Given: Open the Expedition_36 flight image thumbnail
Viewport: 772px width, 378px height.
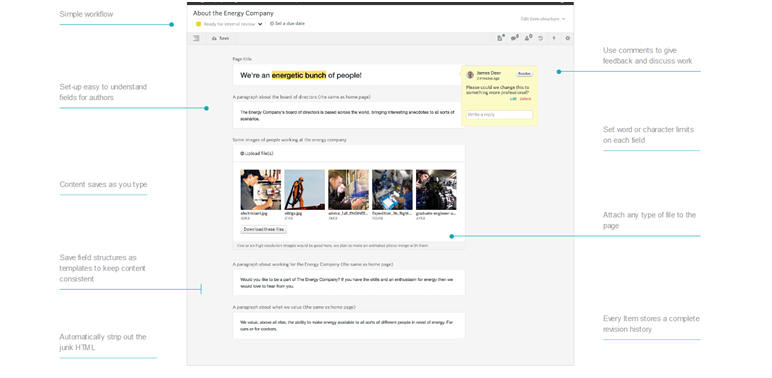Looking at the screenshot, I should coord(392,189).
